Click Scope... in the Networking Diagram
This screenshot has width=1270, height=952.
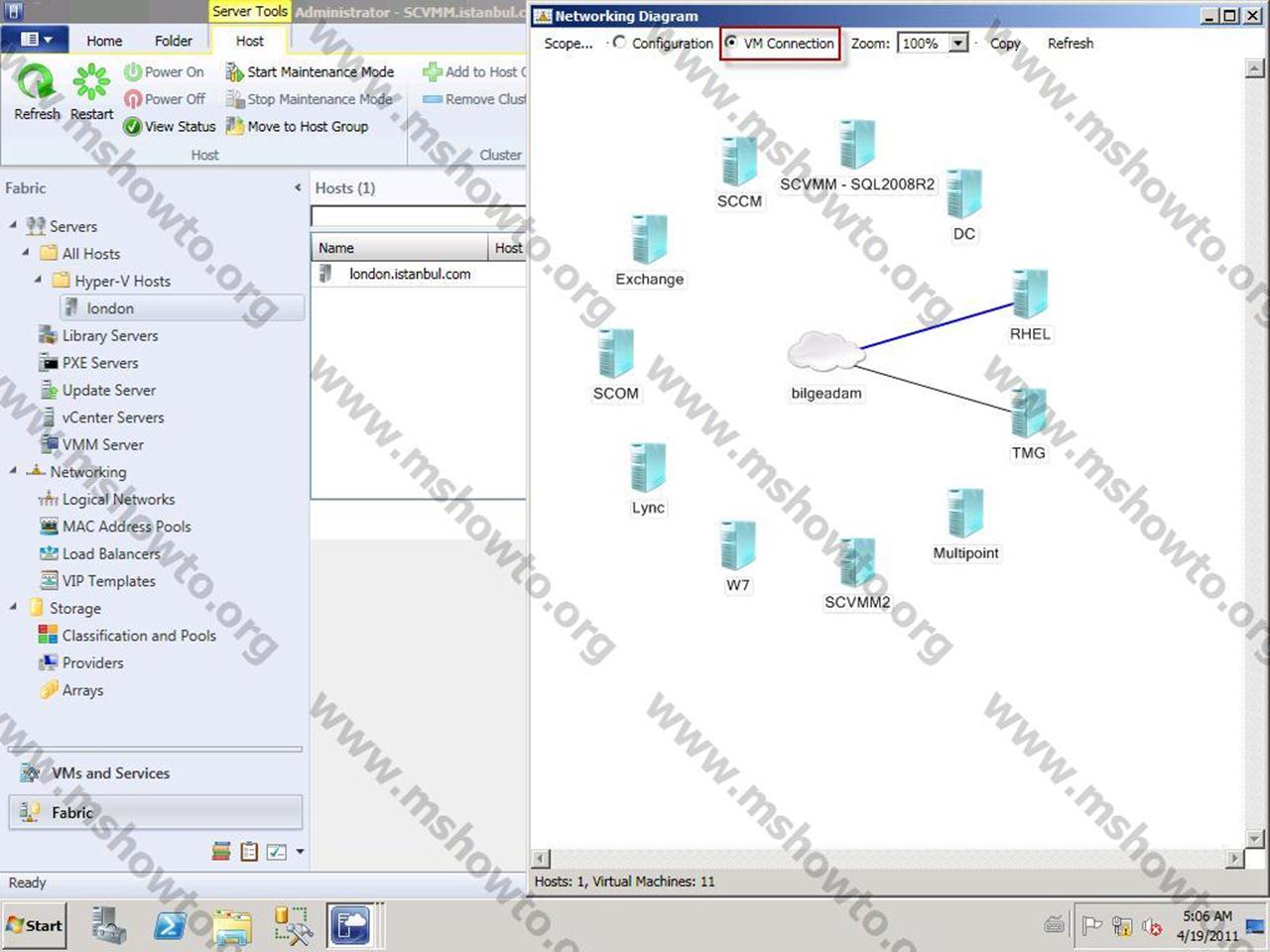[x=569, y=44]
